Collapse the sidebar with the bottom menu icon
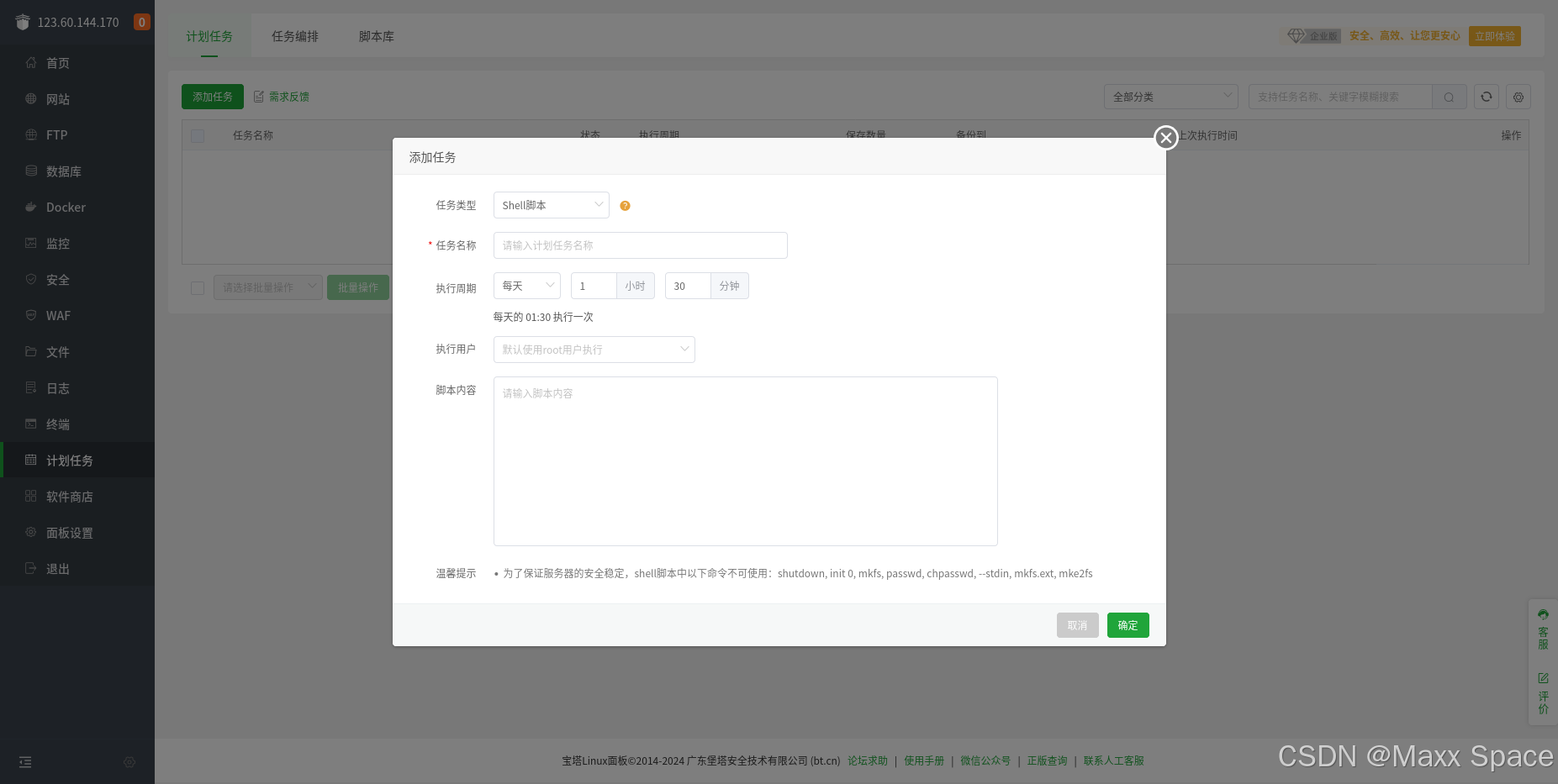Image resolution: width=1558 pixels, height=784 pixels. point(25,762)
